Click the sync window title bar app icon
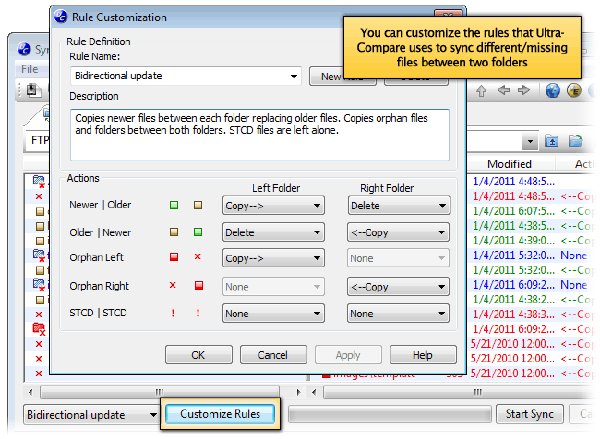Viewport: 600px width, 439px height. (24, 49)
